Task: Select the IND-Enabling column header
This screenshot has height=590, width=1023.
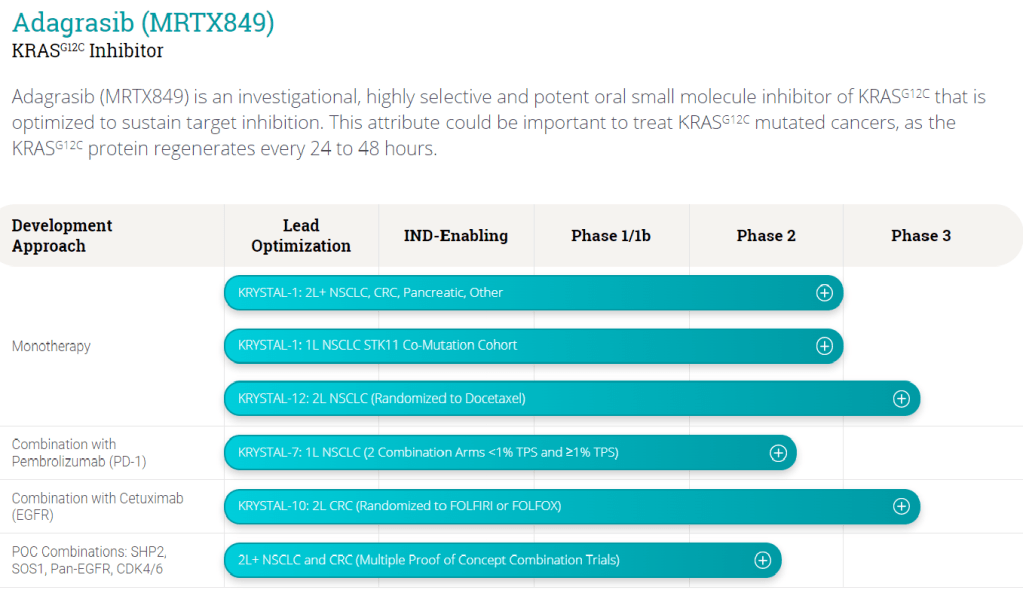Action: click(456, 236)
